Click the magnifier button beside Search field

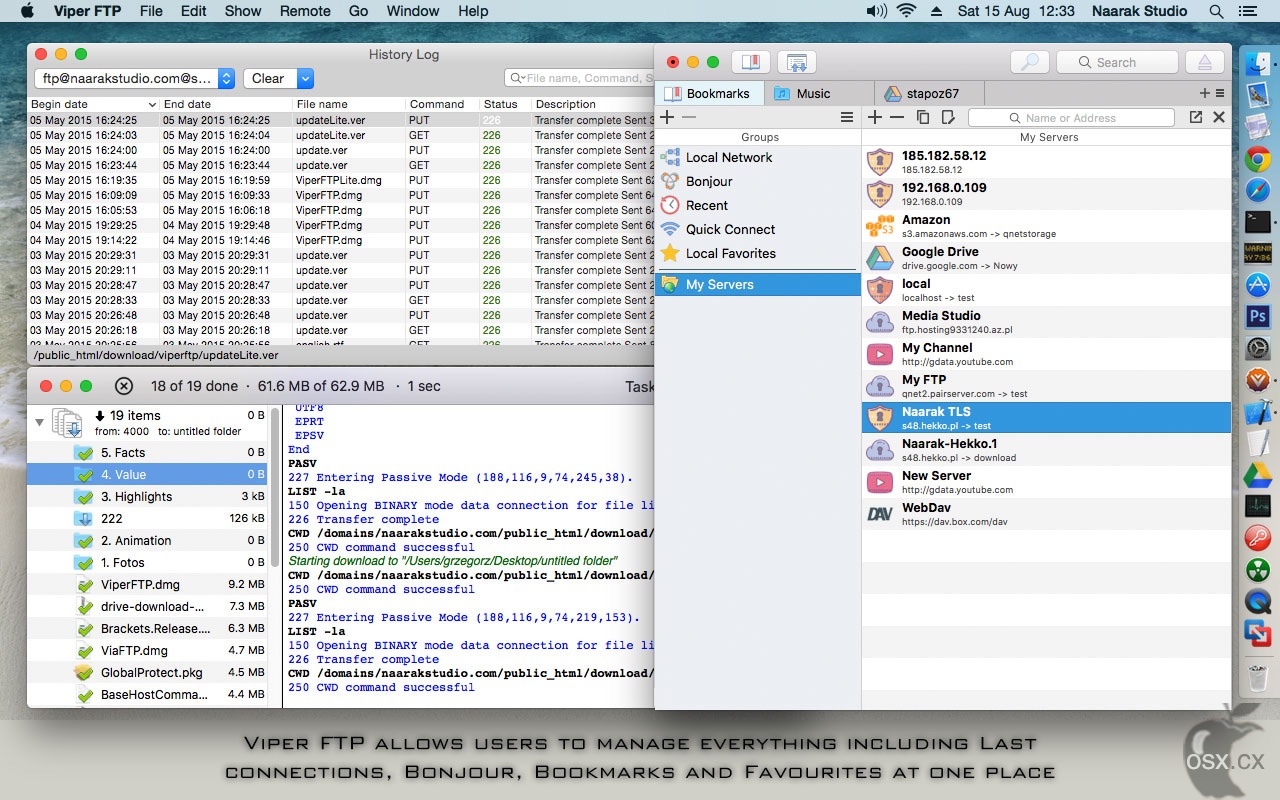tap(1030, 62)
